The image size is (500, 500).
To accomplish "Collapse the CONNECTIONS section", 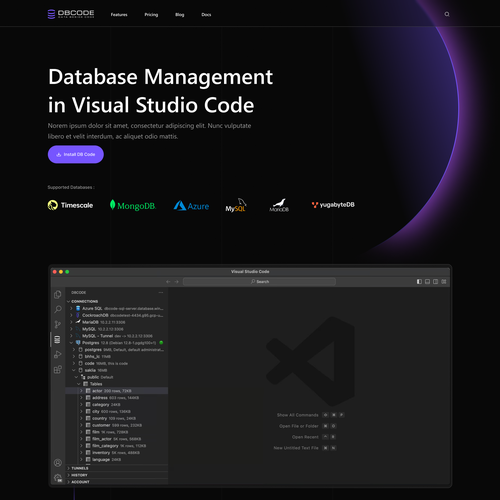I will (x=69, y=301).
